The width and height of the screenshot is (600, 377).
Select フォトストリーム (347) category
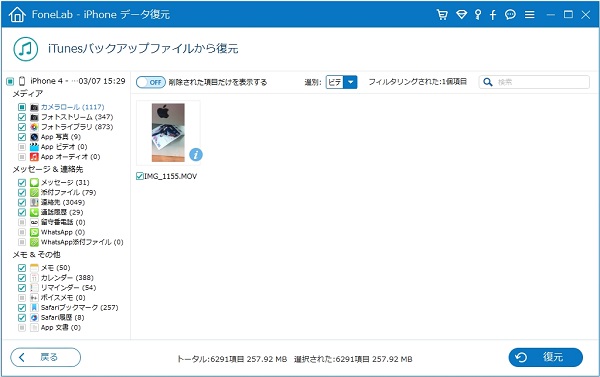tap(77, 117)
